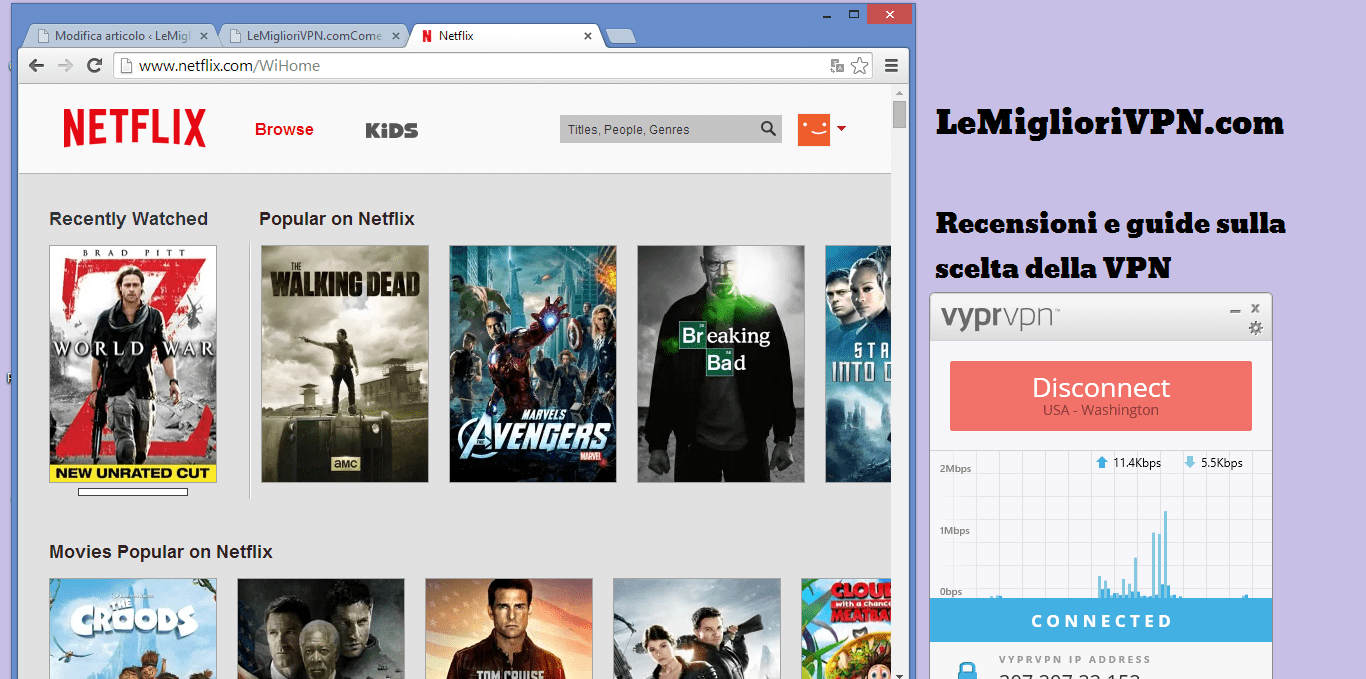Open the Chrome hamburger menu

(x=891, y=66)
